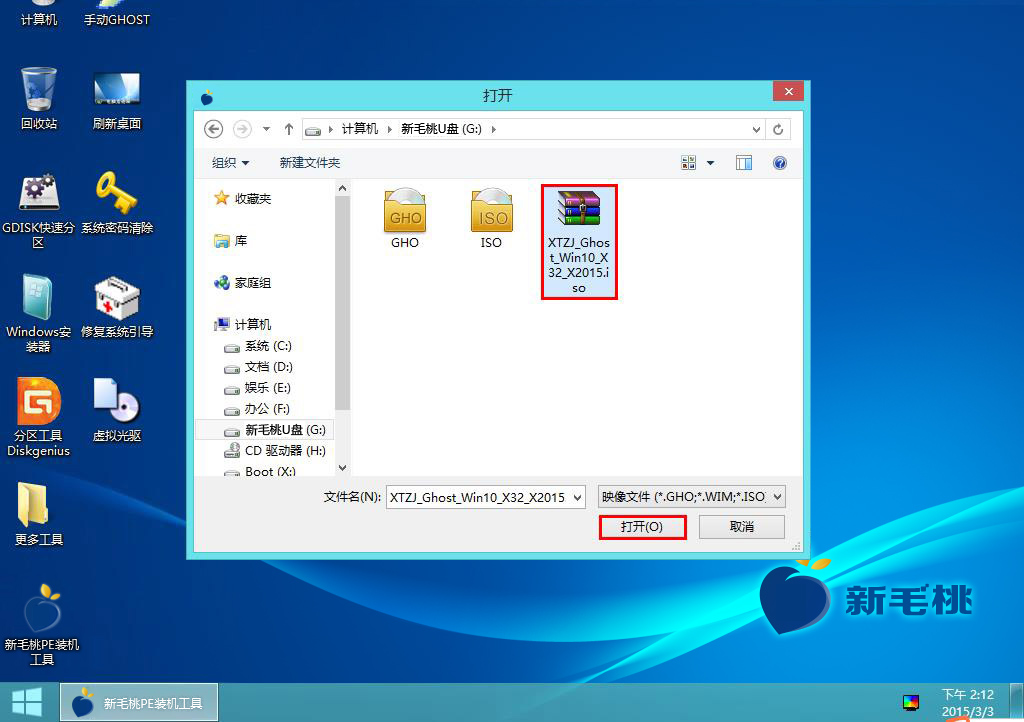Viewport: 1024px width, 722px height.
Task: Select 系统 (C:) drive in tree
Action: (x=258, y=346)
